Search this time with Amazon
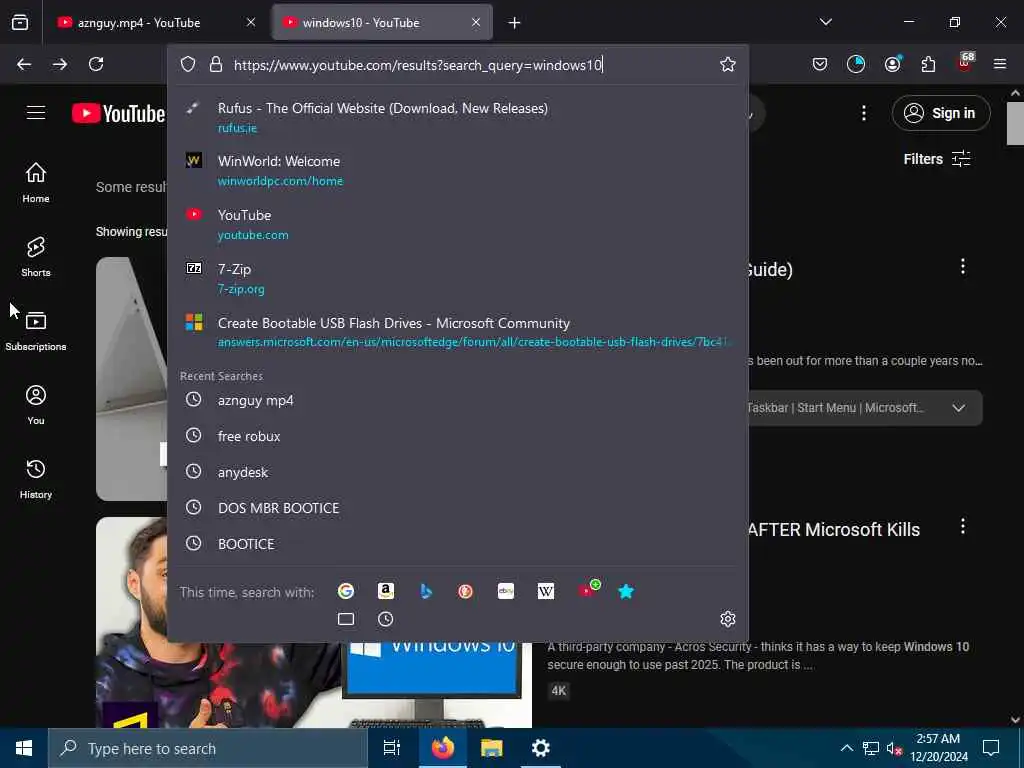1024x768 pixels. pos(386,592)
